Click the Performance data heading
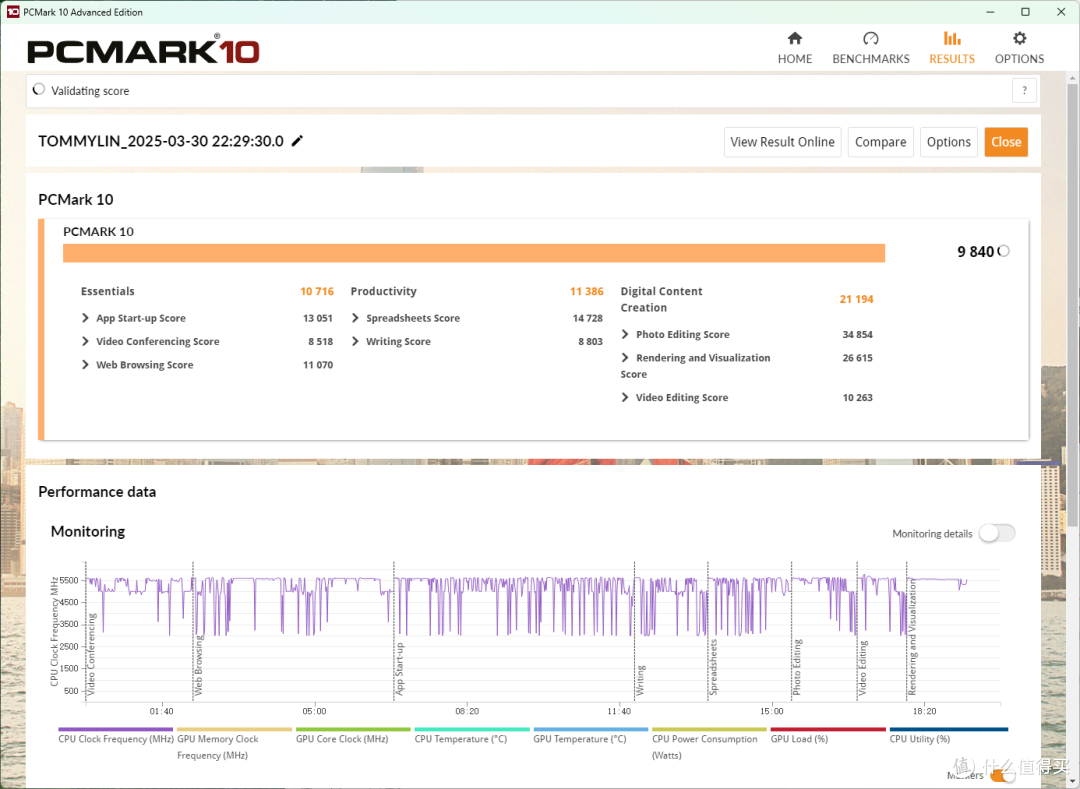Screen dimensions: 1080x789 click(97, 492)
